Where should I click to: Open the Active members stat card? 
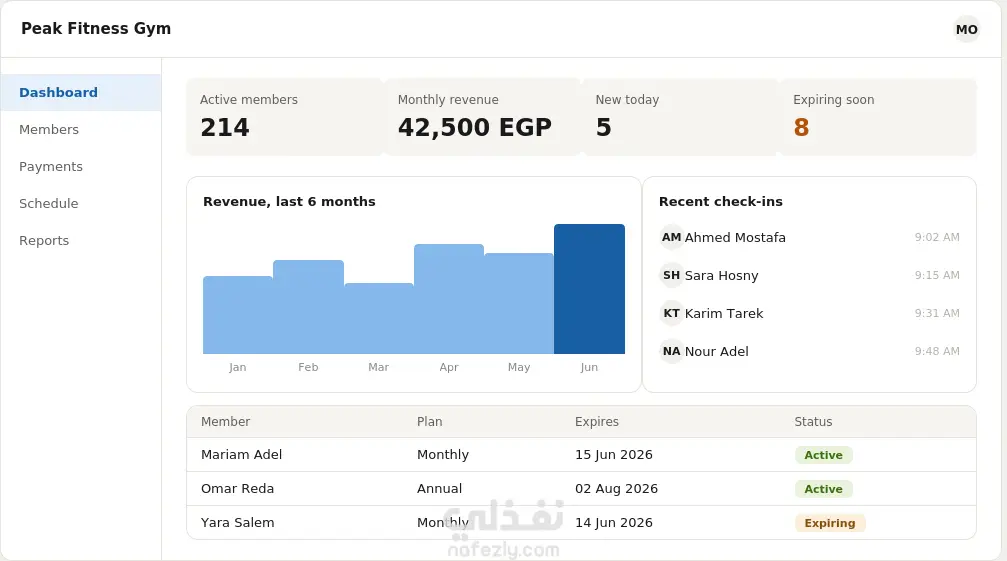point(285,117)
